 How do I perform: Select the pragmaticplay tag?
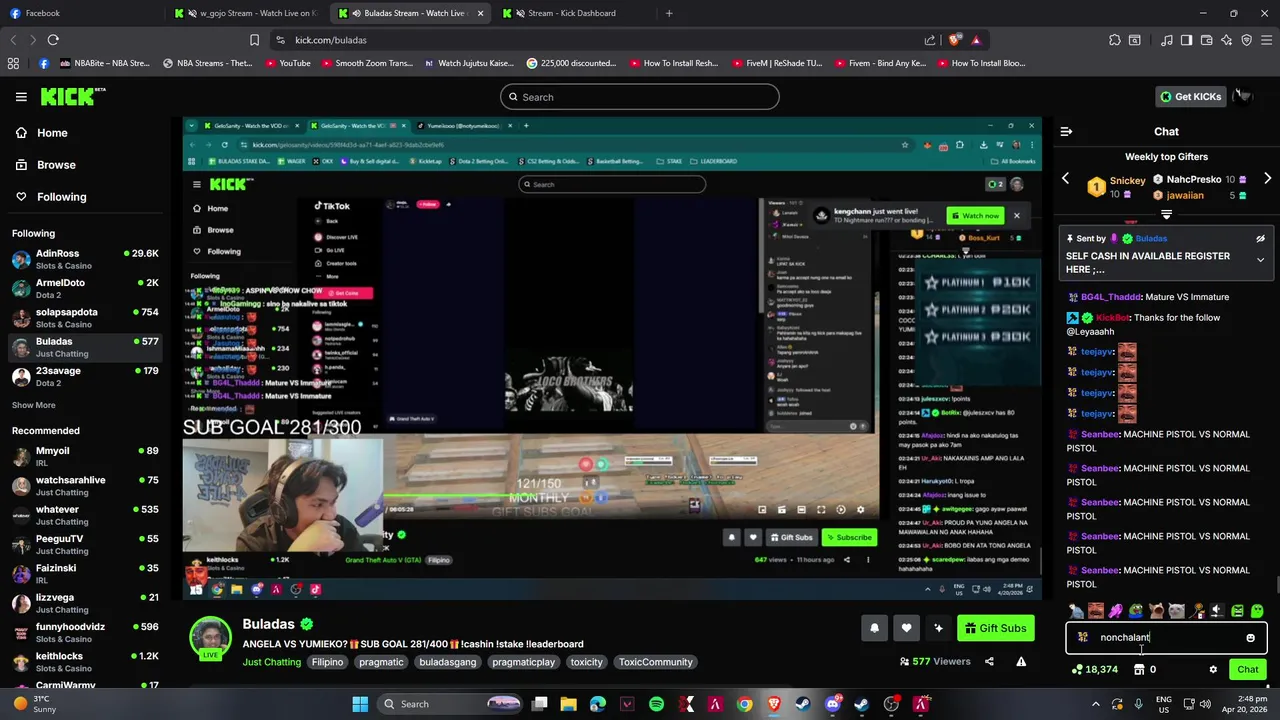pos(523,662)
